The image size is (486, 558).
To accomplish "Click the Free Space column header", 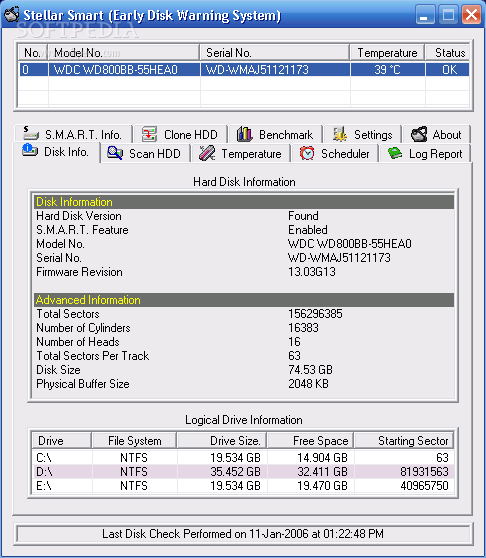I will [310, 441].
